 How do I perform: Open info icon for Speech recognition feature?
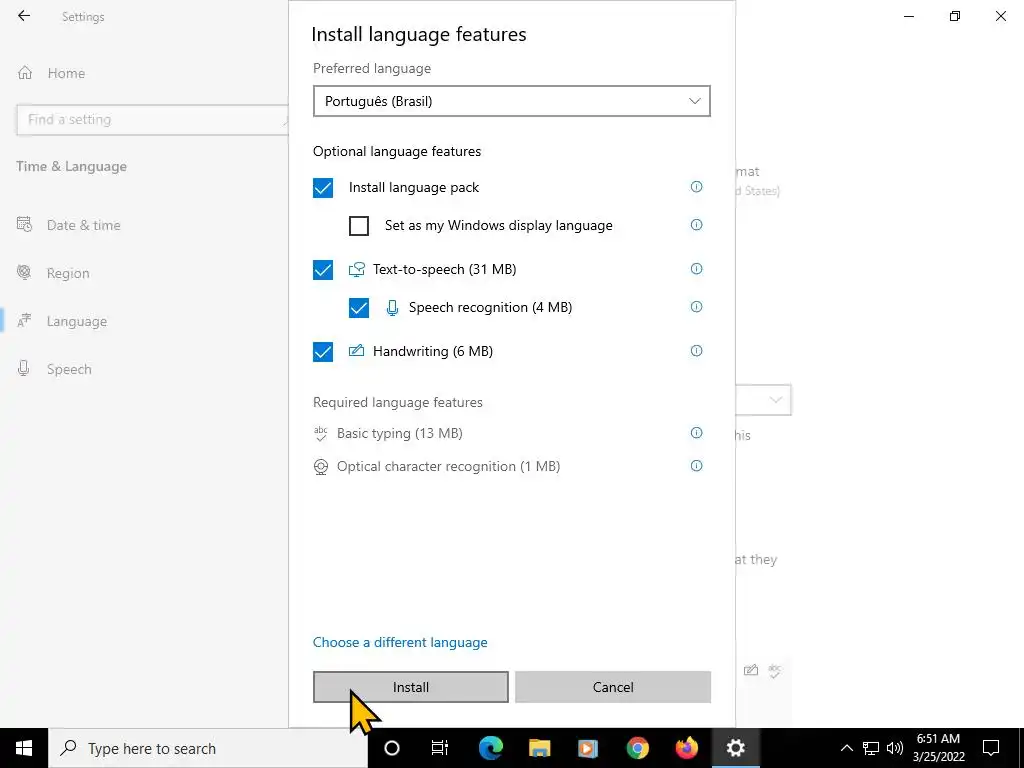click(x=696, y=306)
